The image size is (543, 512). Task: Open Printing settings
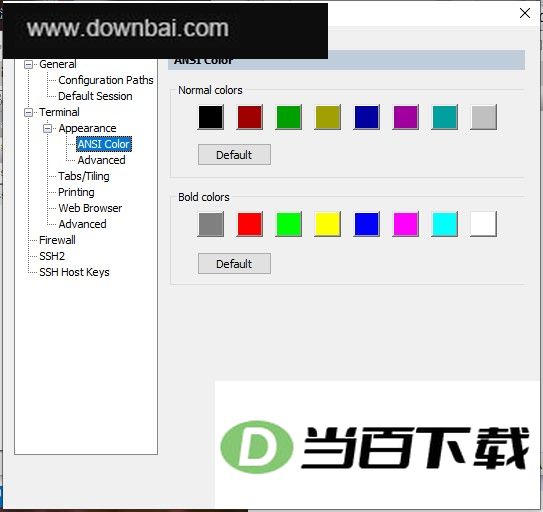76,192
